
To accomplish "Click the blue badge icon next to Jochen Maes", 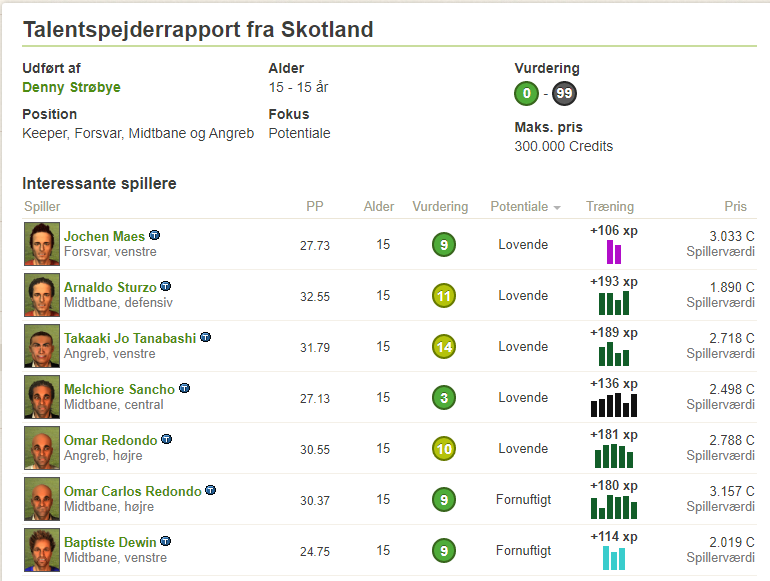I will (154, 235).
